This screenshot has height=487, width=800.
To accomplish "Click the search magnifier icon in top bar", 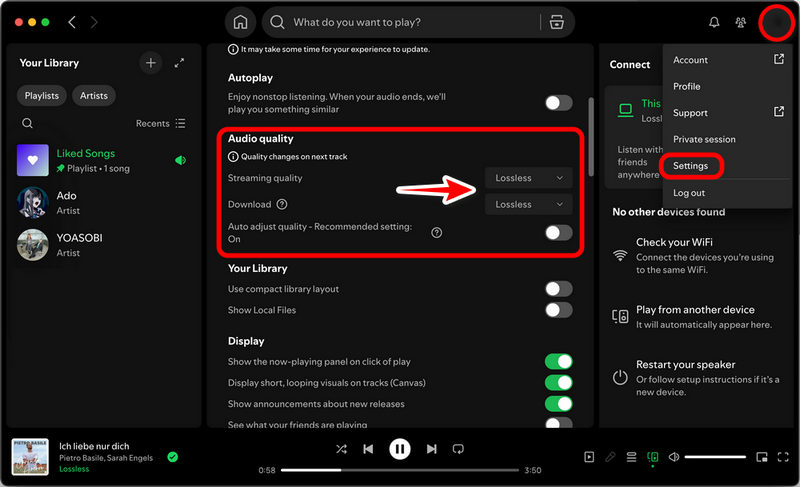I will pyautogui.click(x=277, y=22).
